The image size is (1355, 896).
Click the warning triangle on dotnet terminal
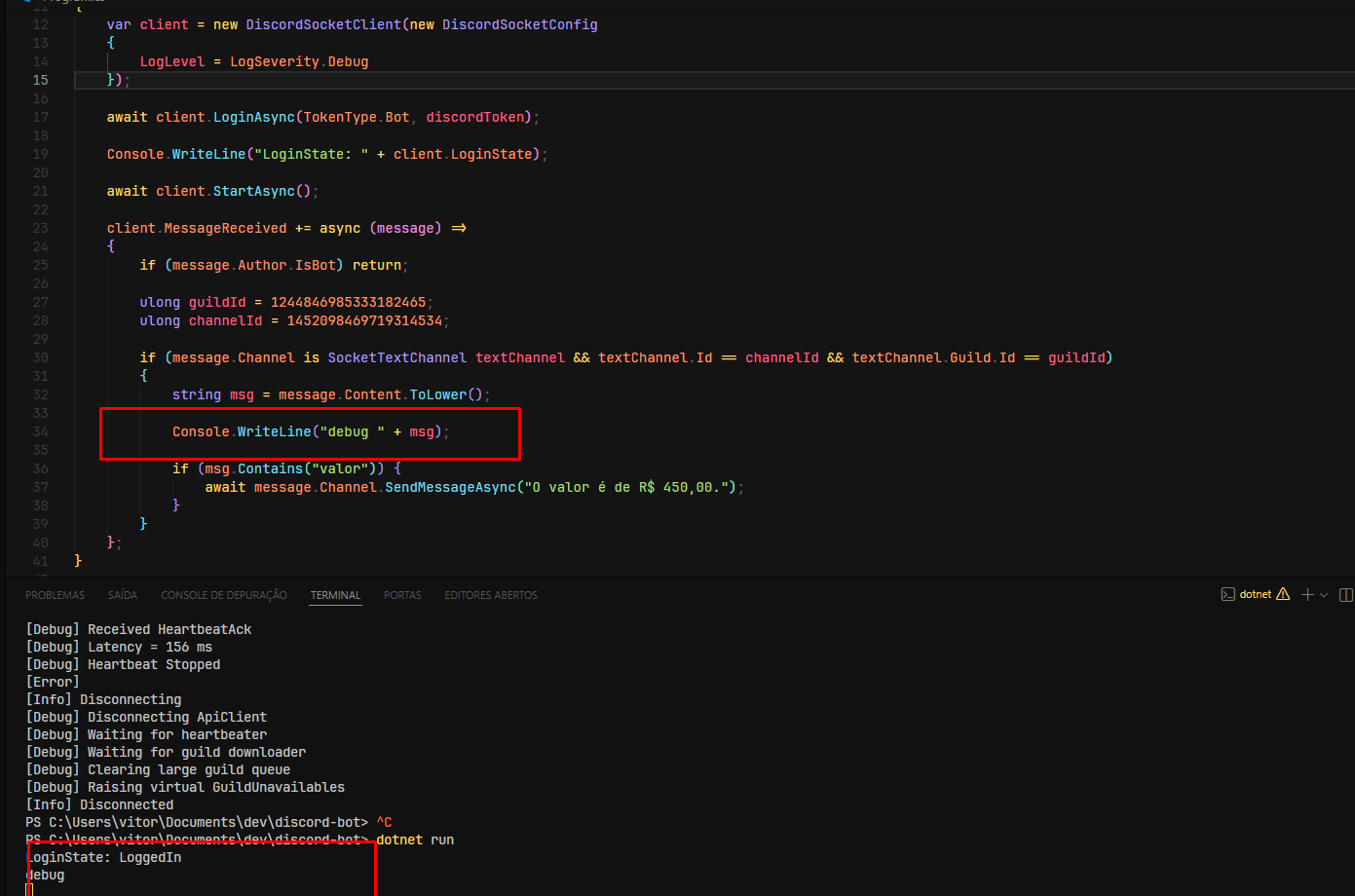[x=1283, y=594]
